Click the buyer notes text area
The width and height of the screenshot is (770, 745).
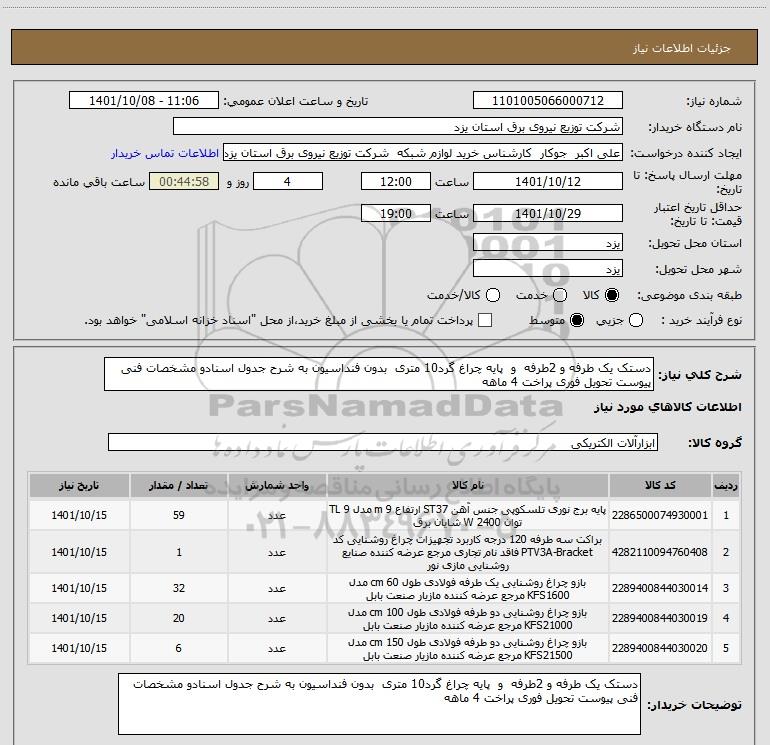click(x=379, y=704)
